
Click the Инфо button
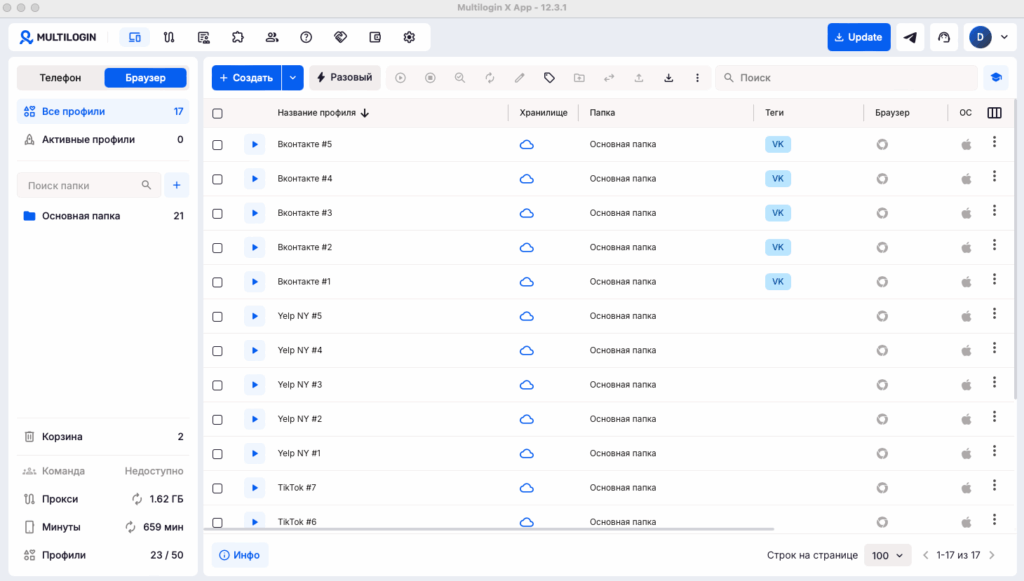click(240, 556)
